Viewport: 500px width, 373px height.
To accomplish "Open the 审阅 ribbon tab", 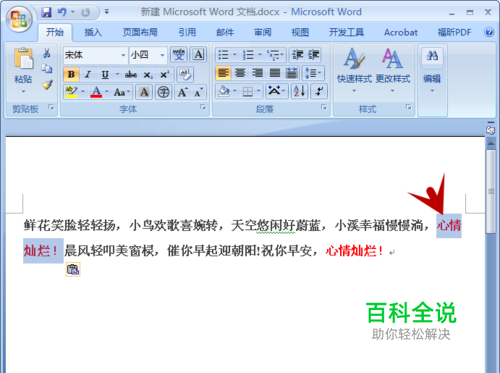I will 263,32.
